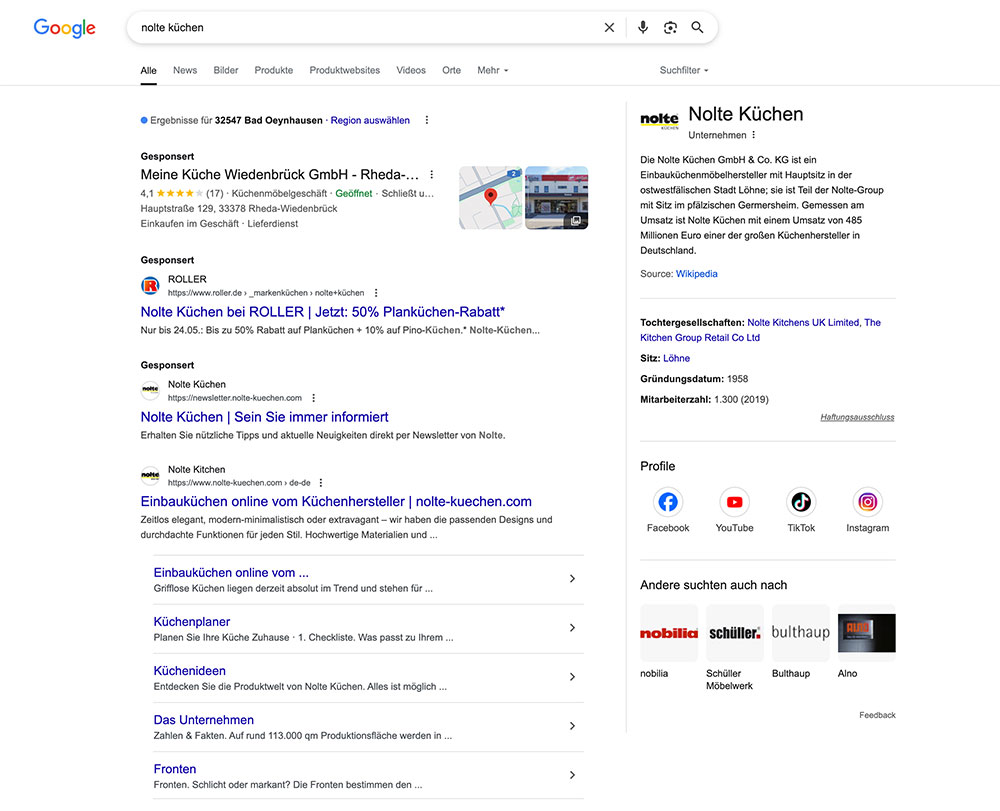Click the 'Mitarbeiterzahl: 1.300 (2019)' text
Image resolution: width=1000 pixels, height=811 pixels.
704,400
